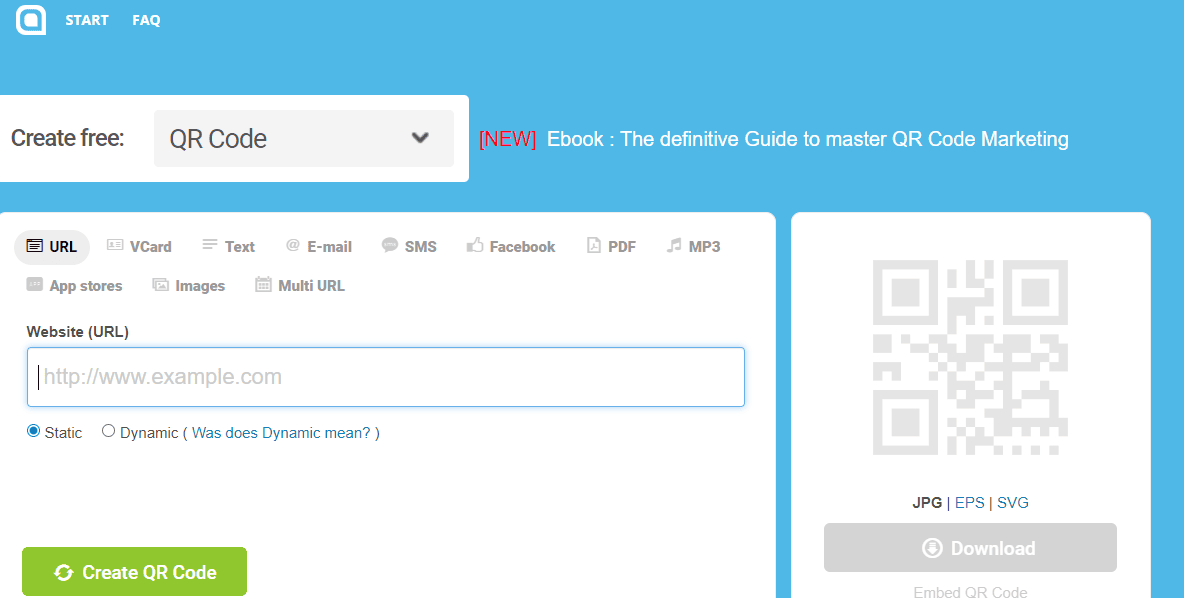This screenshot has height=598, width=1184.
Task: Switch to the E-mail QR type
Action: (318, 246)
